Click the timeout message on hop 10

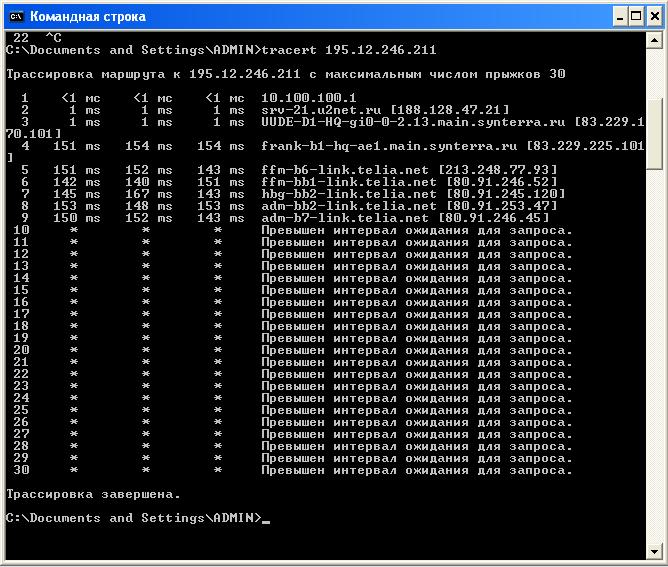point(416,230)
